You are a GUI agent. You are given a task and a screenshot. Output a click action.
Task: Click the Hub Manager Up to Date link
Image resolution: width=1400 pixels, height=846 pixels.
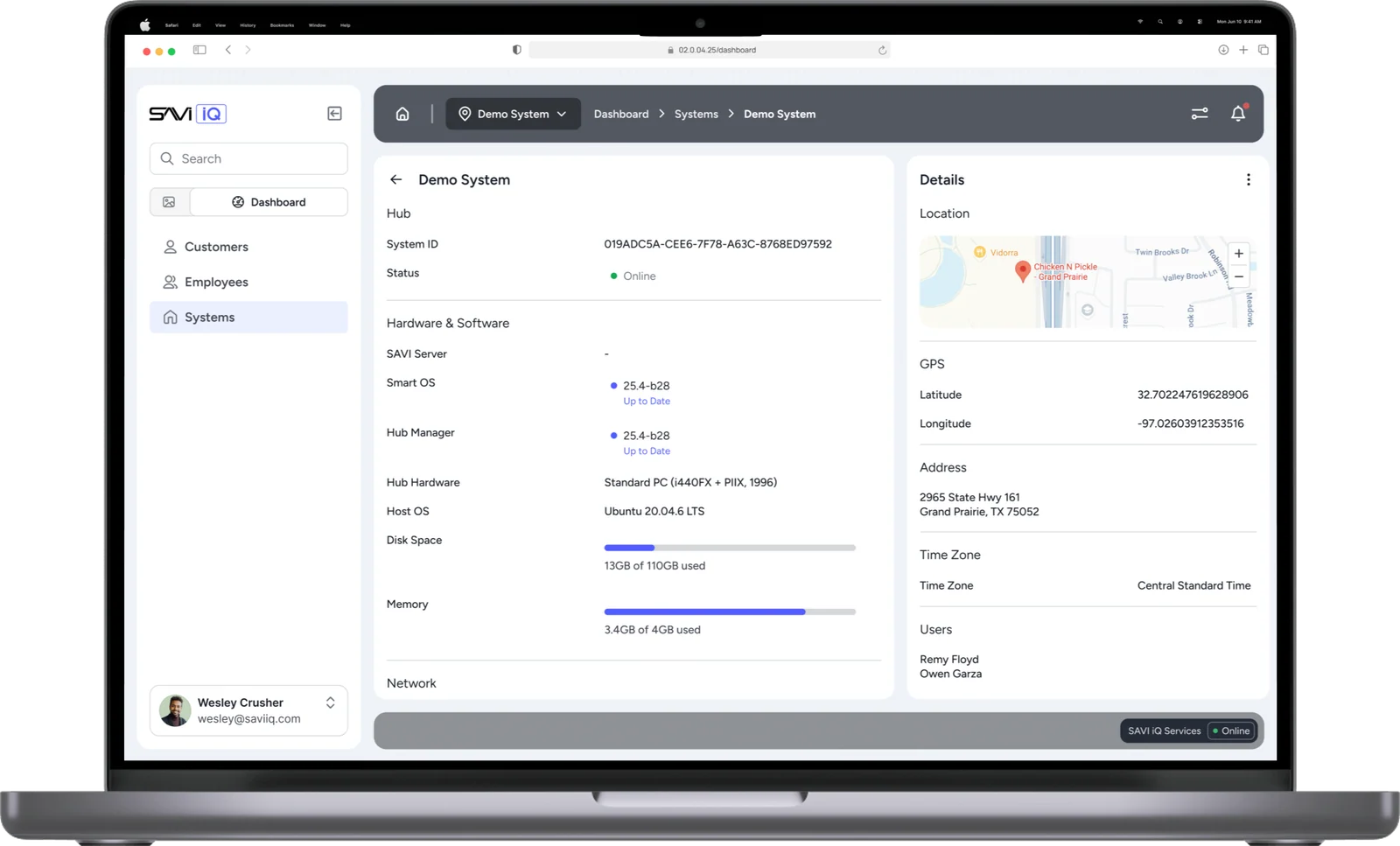point(647,451)
